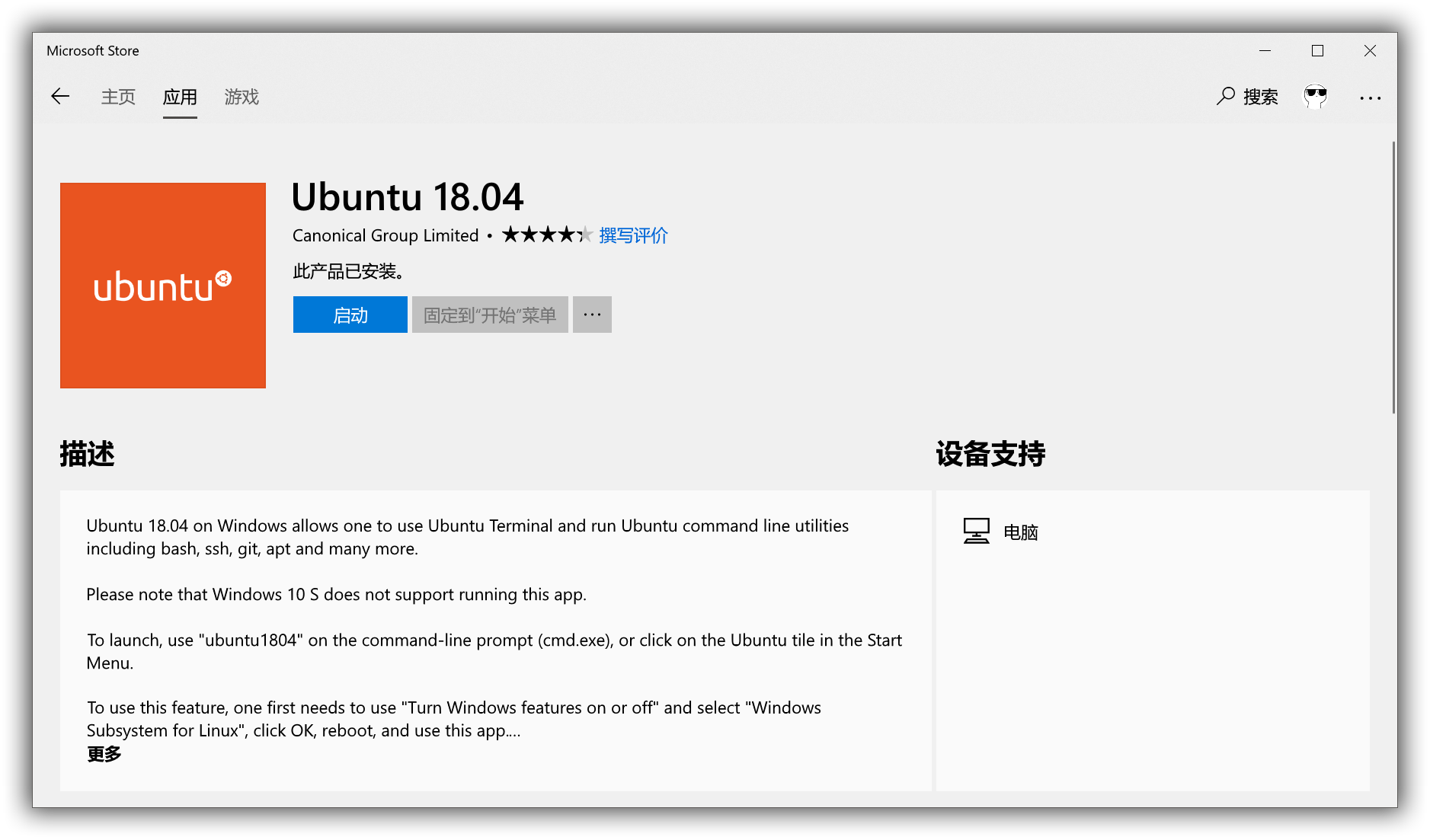The width and height of the screenshot is (1430, 840).
Task: Click the Ubuntu orange logo tile
Action: tap(163, 286)
